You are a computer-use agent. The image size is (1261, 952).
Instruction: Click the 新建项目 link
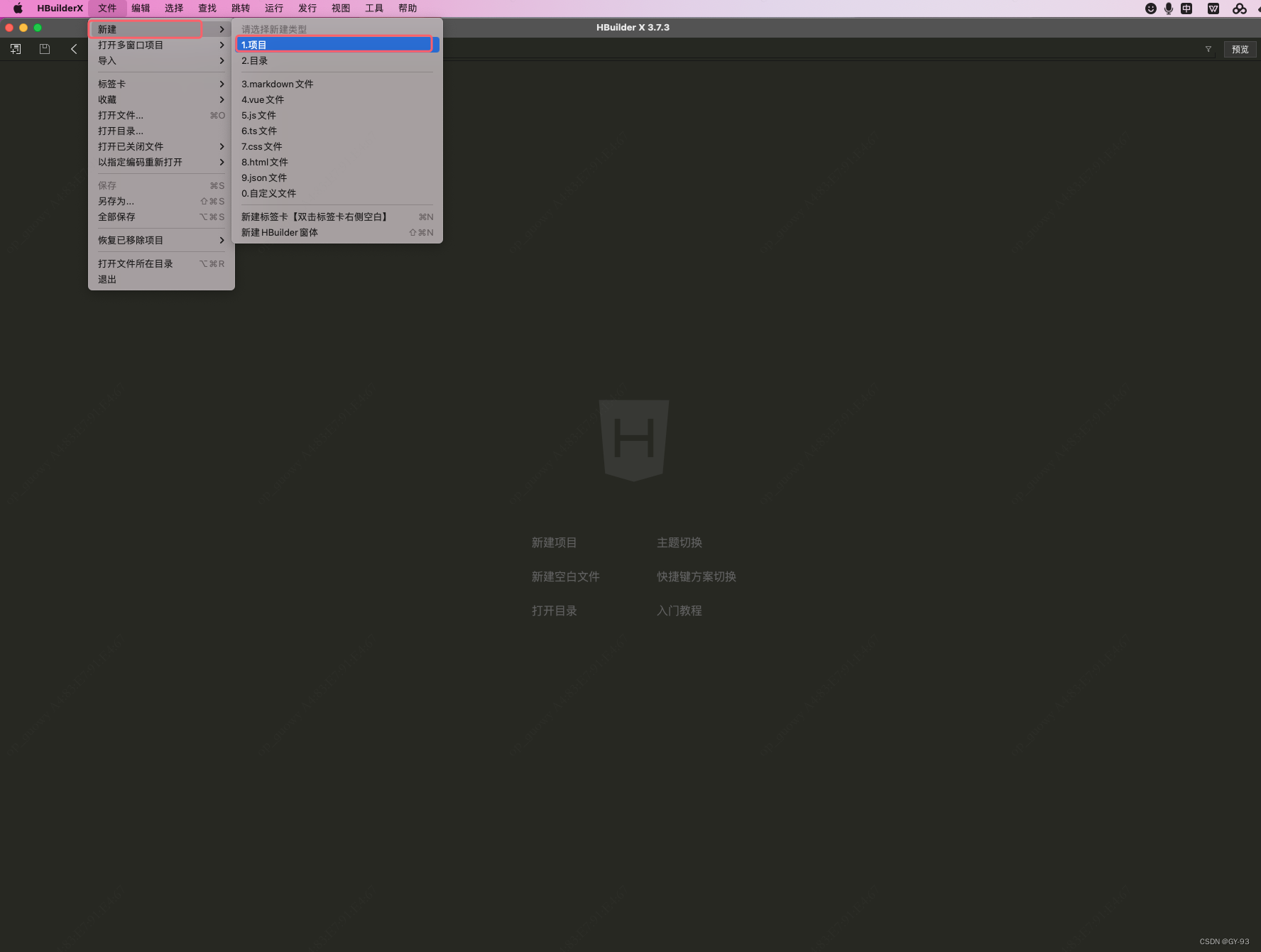(x=555, y=542)
